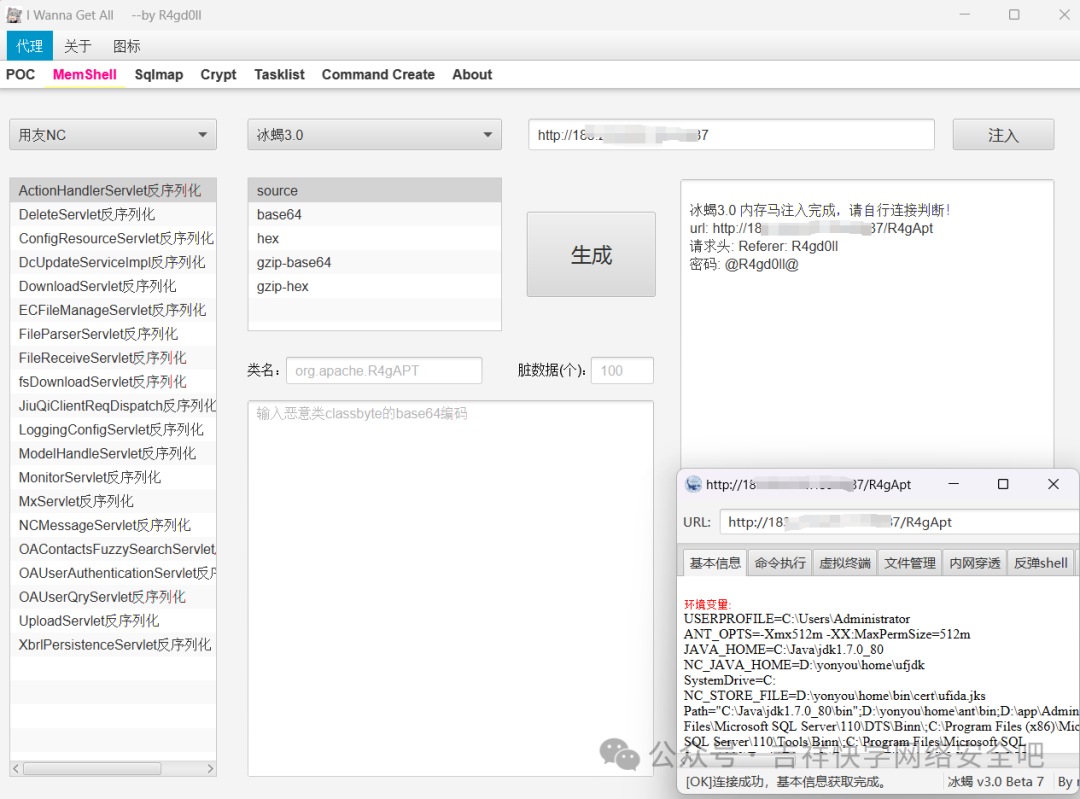This screenshot has height=799, width=1080.
Task: Expand the 冰蝎3.0 shell type dropdown
Action: coord(375,134)
